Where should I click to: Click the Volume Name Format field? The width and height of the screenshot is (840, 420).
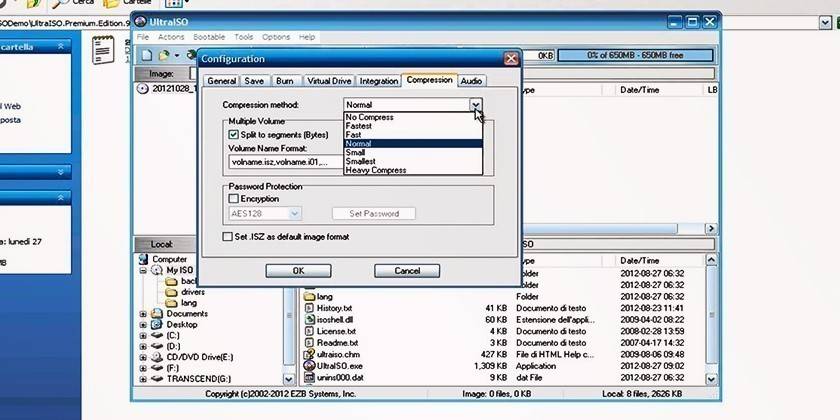(x=285, y=161)
